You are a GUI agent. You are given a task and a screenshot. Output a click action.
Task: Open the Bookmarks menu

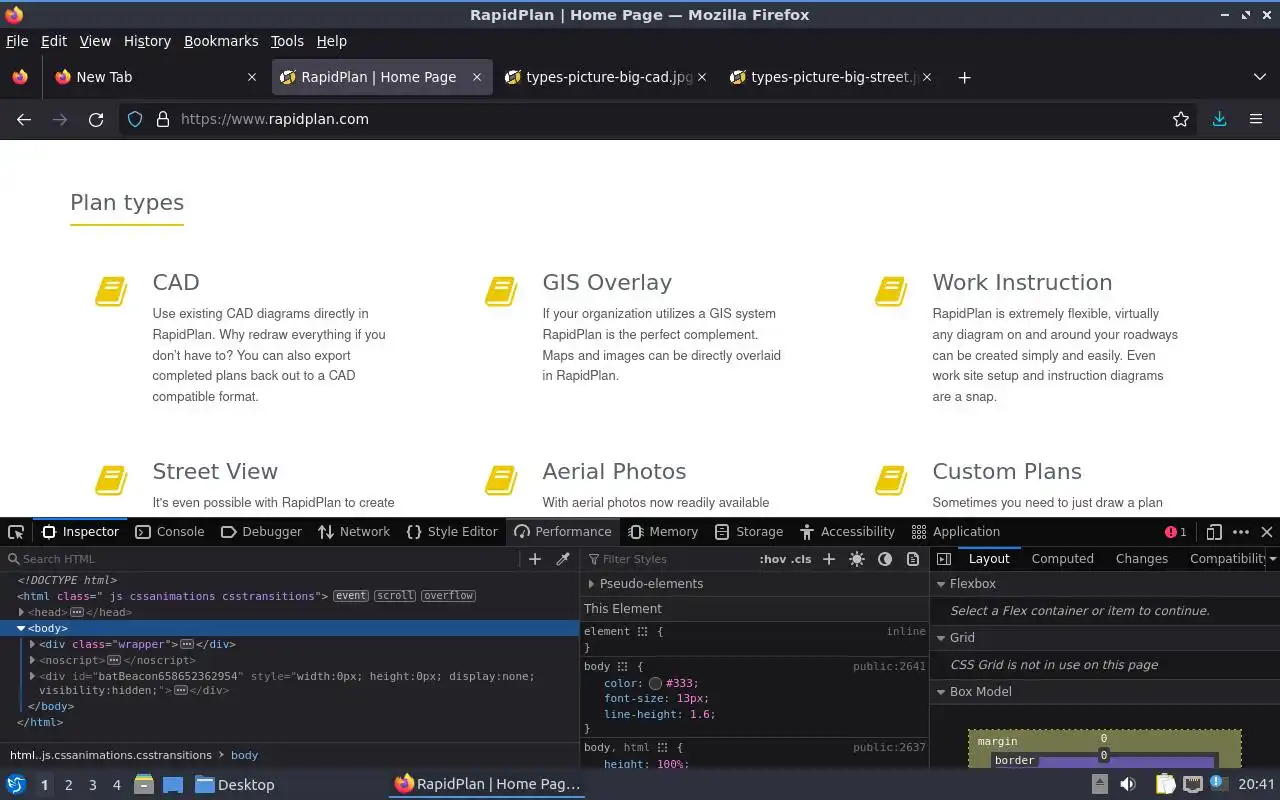point(221,41)
